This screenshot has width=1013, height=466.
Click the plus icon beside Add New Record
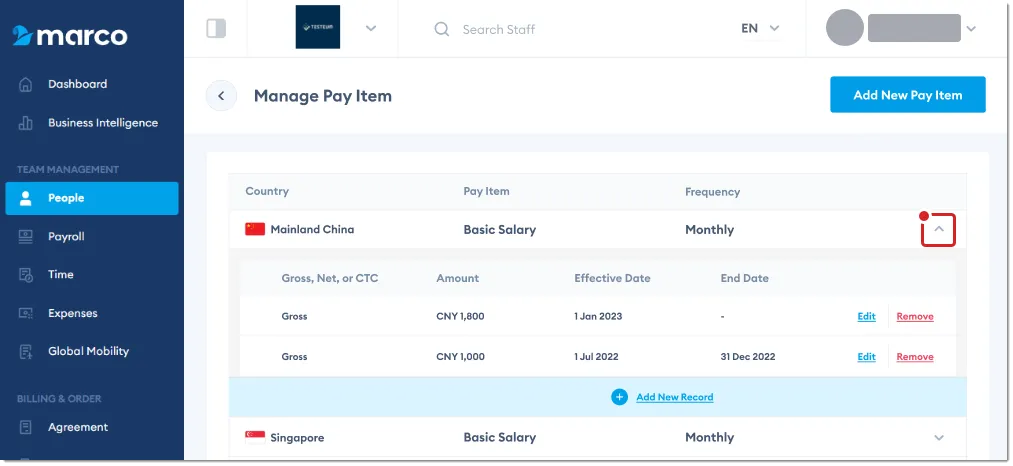(x=619, y=397)
